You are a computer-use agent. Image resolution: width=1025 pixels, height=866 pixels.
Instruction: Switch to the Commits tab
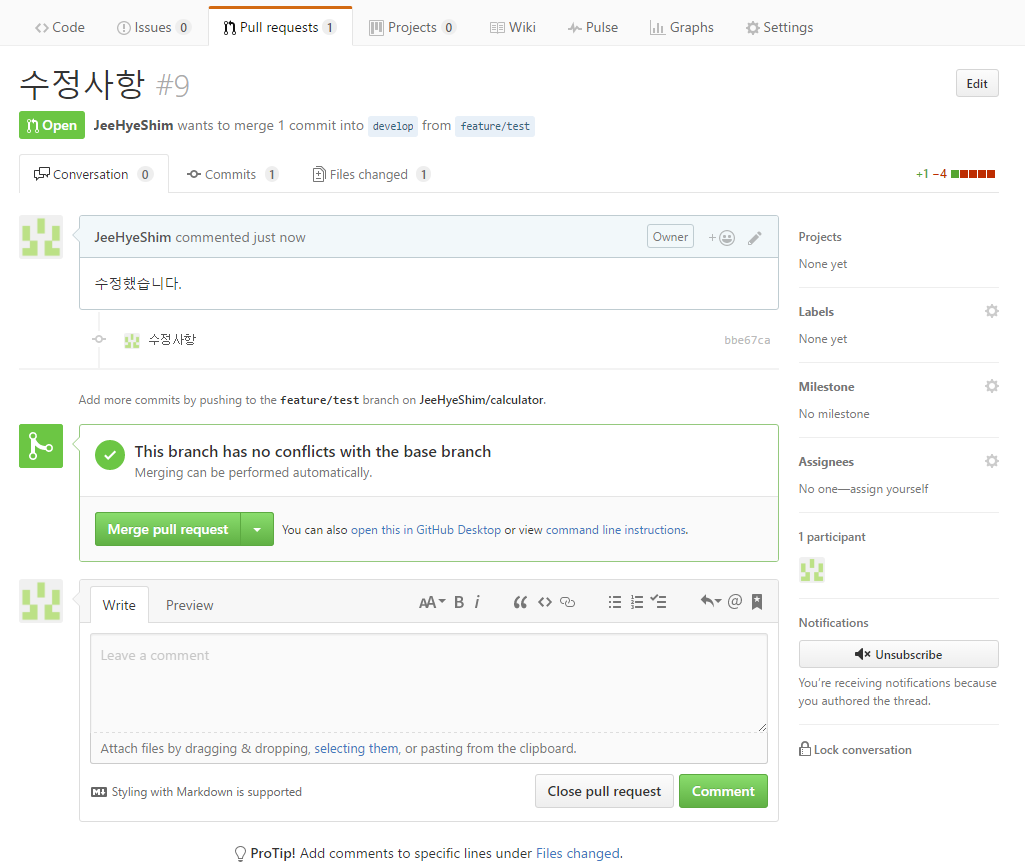233,175
